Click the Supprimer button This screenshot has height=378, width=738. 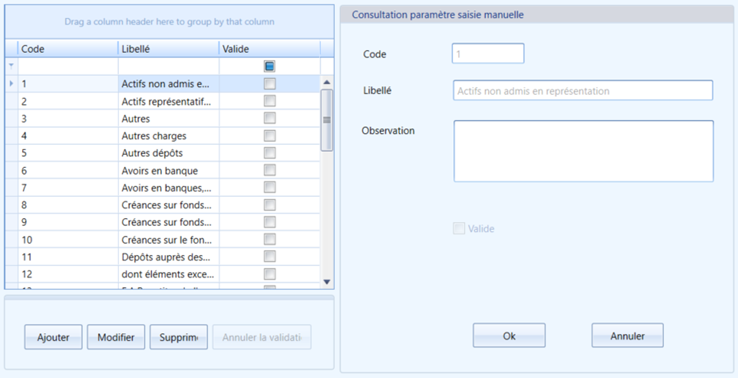pos(178,337)
